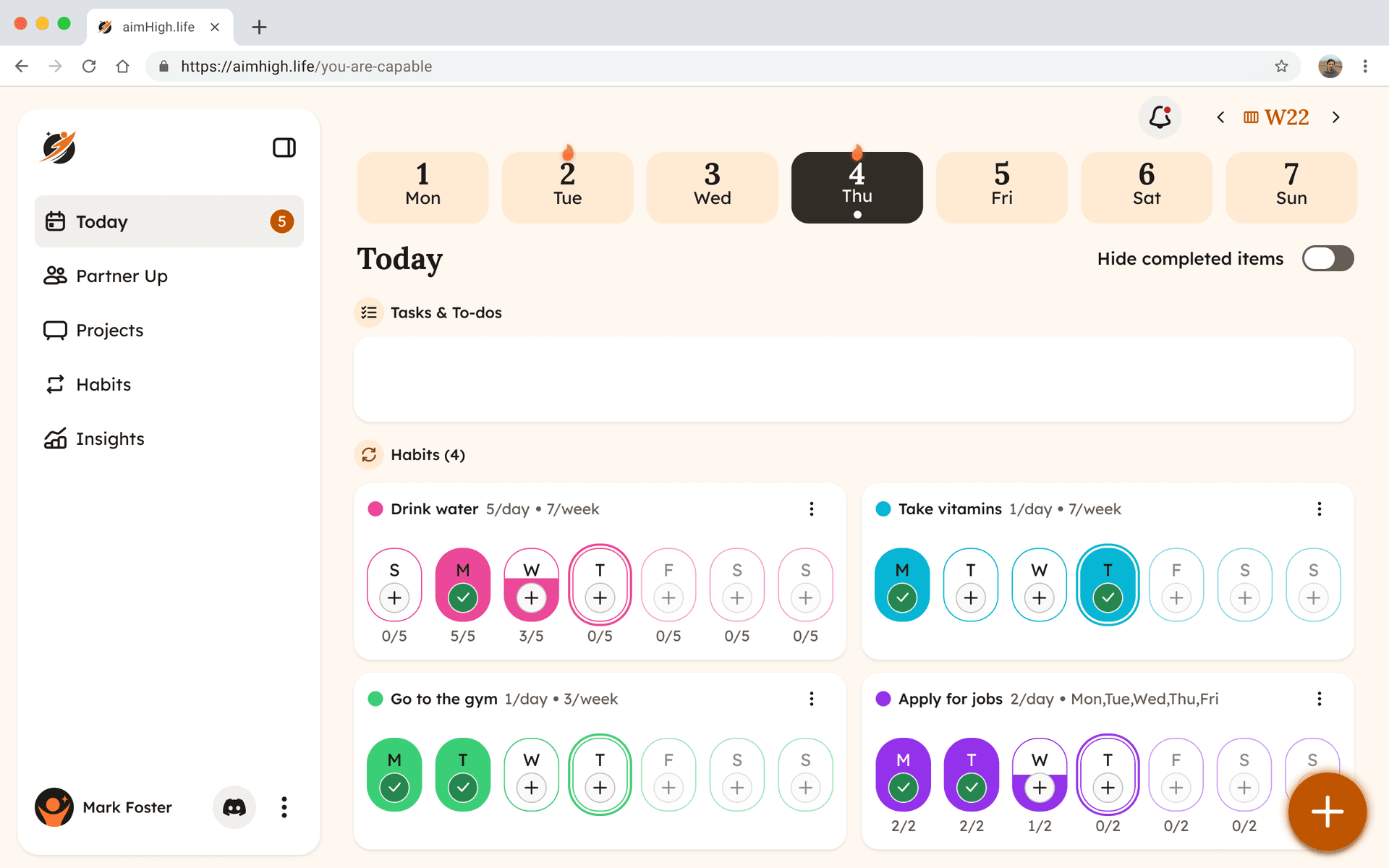Click the aimHigh rocket logo

(x=59, y=148)
